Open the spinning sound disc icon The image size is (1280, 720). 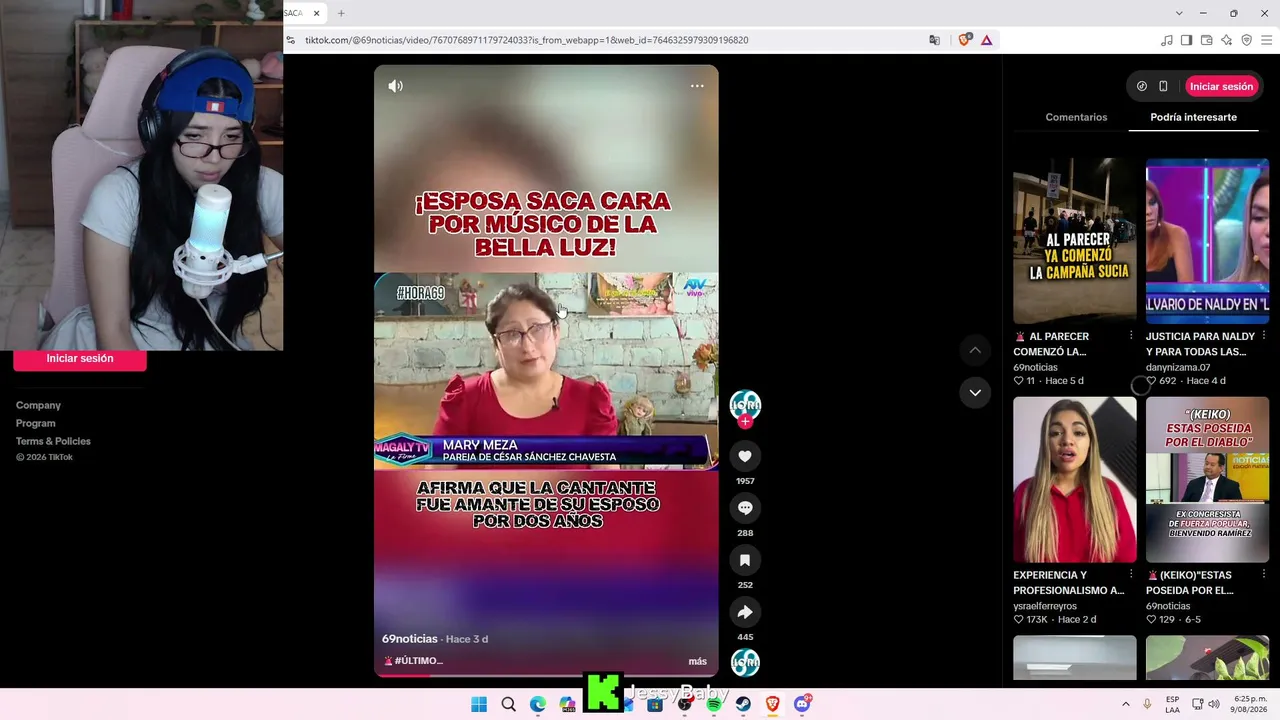coord(745,663)
